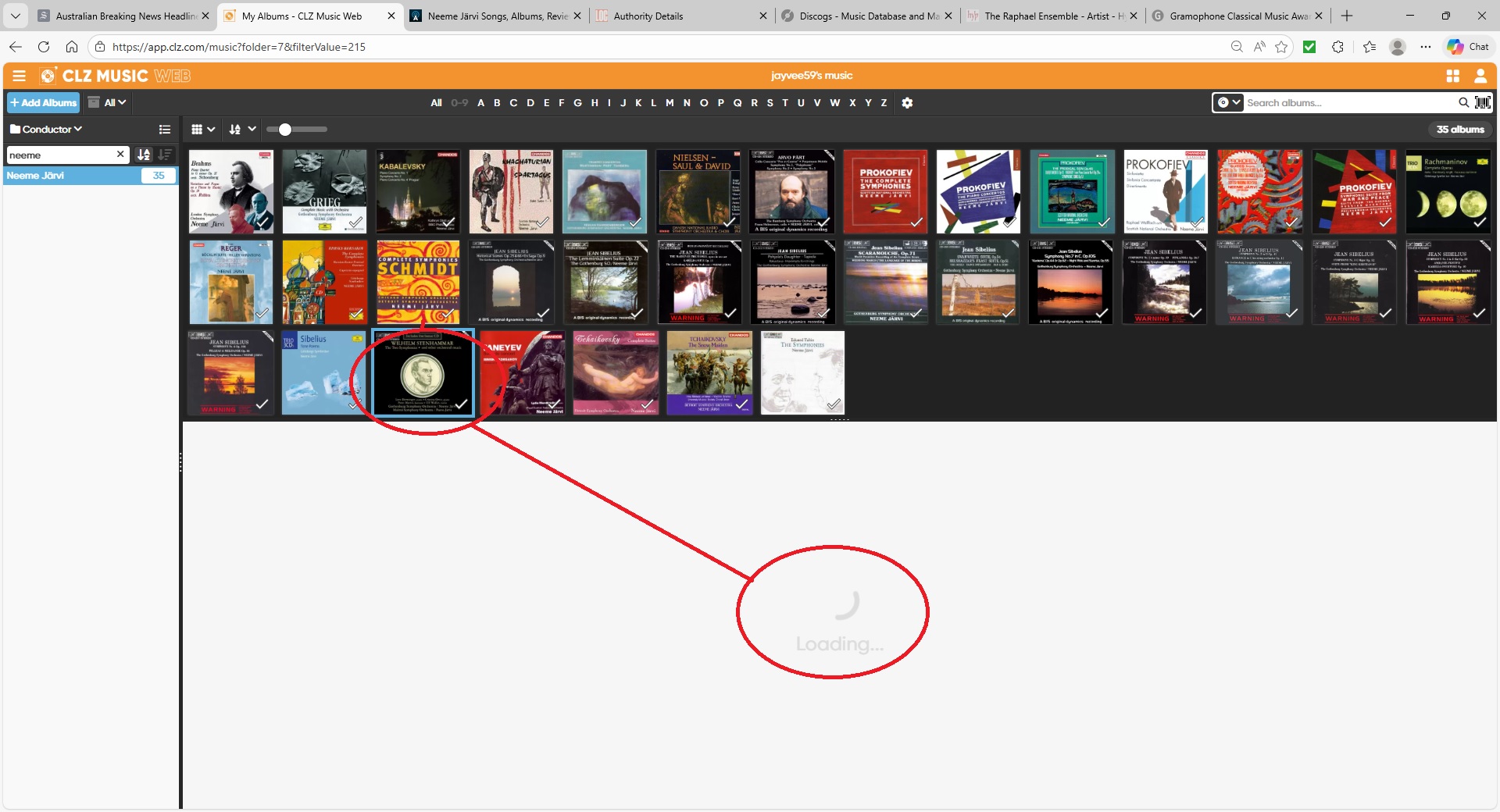Expand the Conductor folder dropdown
This screenshot has height=812, width=1500.
coord(47,130)
